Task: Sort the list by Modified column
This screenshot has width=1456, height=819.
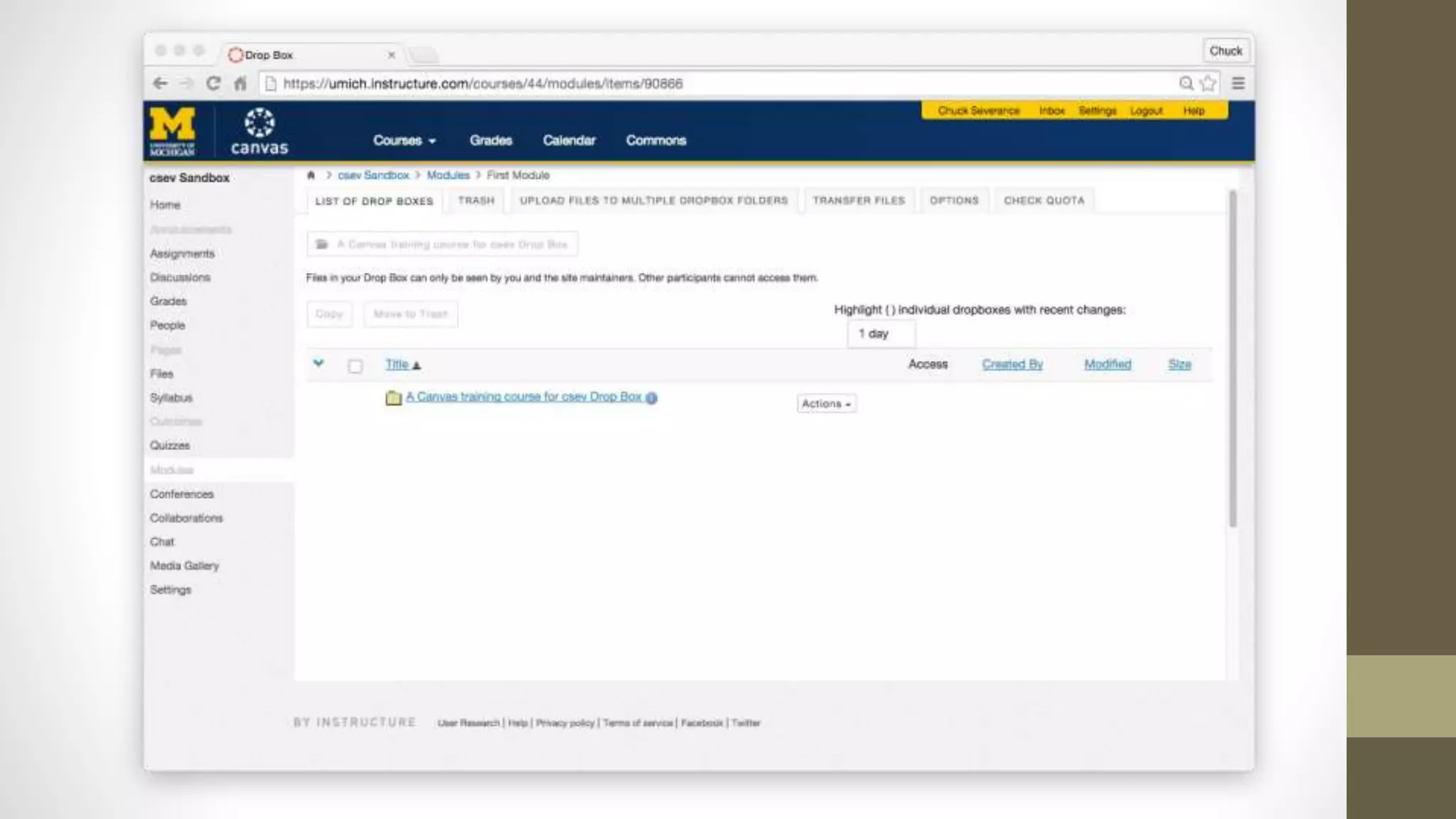Action: point(1107,364)
